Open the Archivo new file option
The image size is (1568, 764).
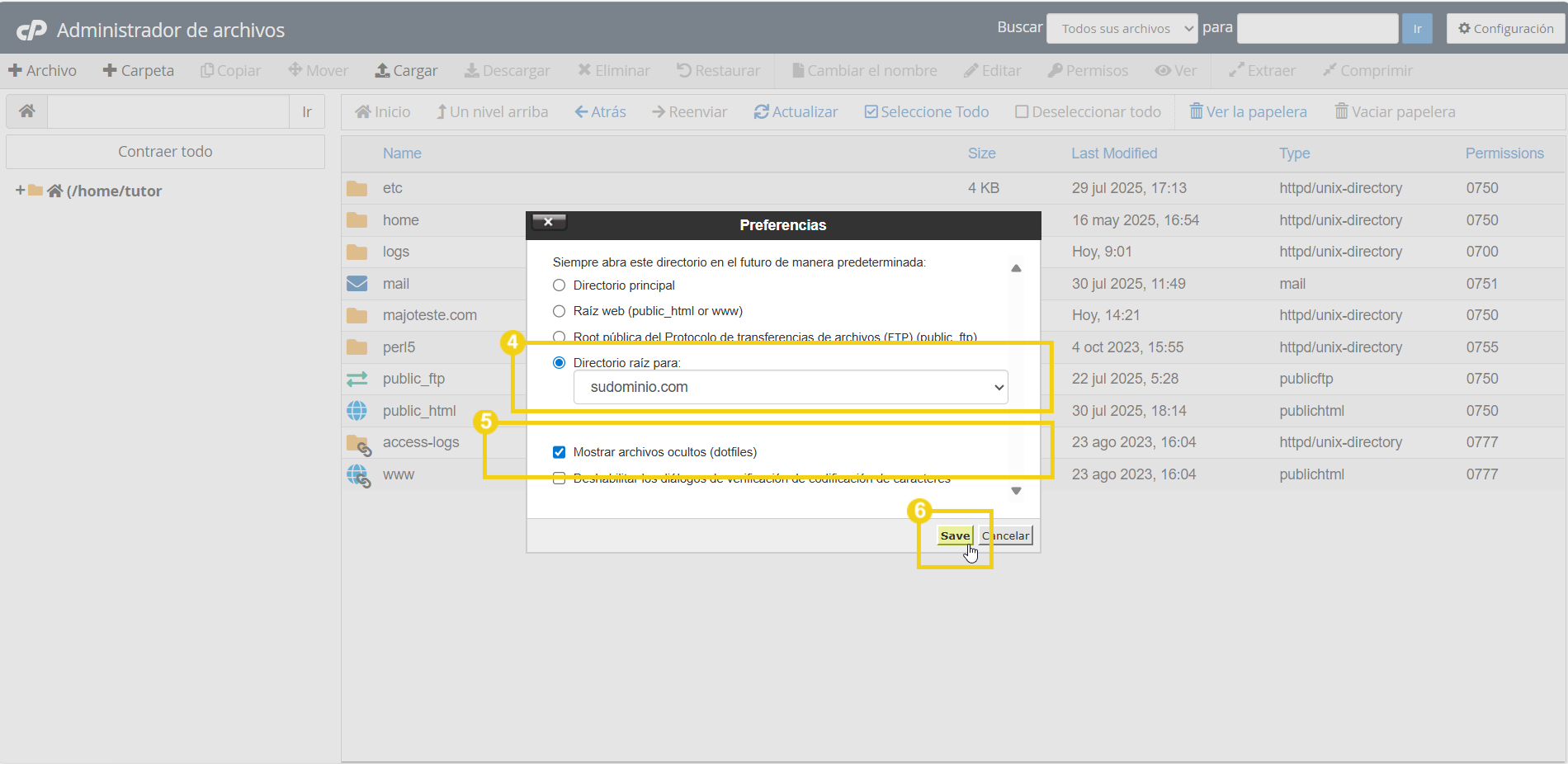click(42, 71)
